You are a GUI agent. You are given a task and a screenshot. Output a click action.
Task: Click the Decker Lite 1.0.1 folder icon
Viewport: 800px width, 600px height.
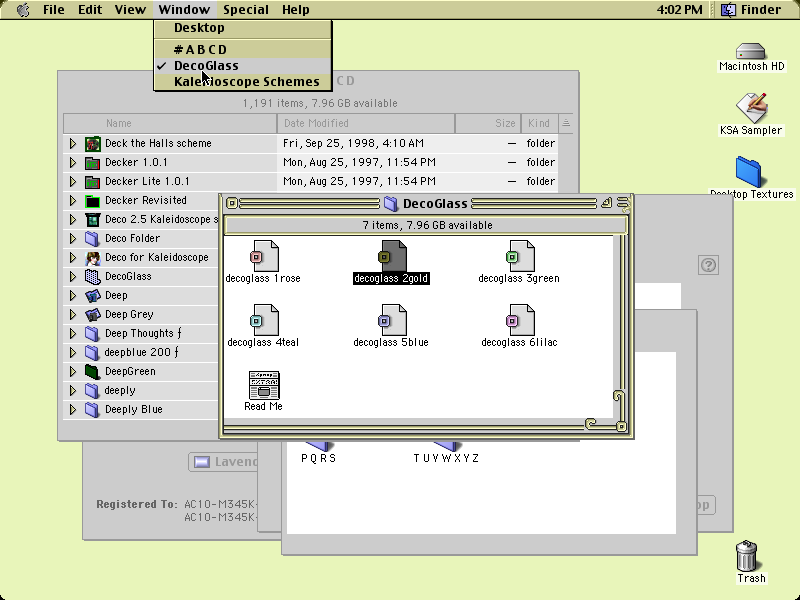click(92, 182)
